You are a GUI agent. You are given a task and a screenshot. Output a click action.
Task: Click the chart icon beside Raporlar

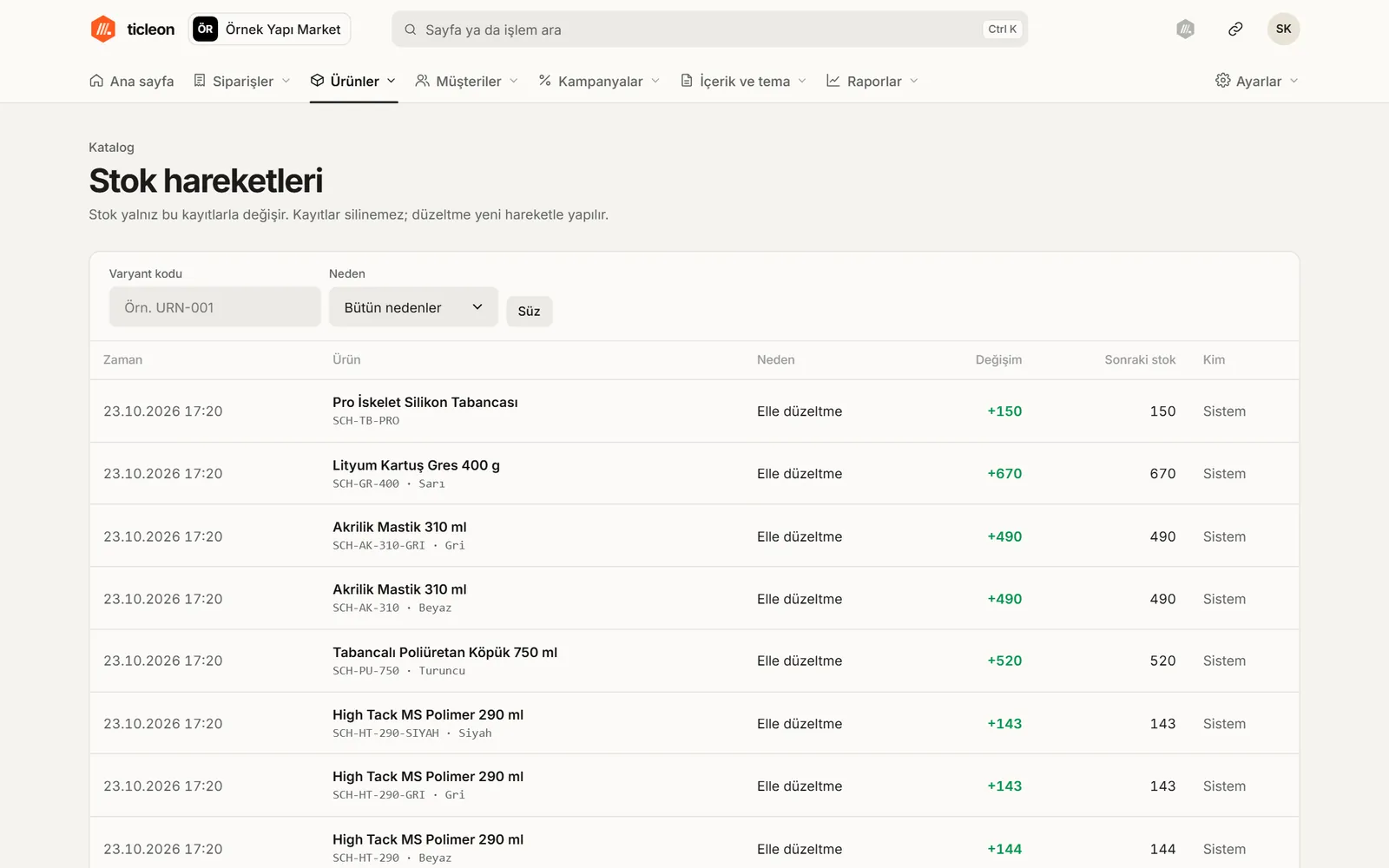pos(833,81)
